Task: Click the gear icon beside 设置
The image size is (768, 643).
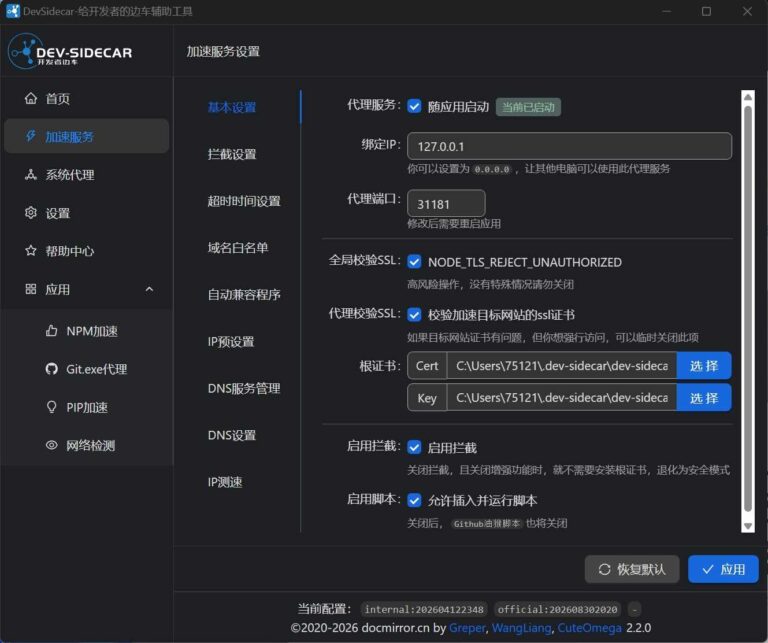Action: point(31,213)
